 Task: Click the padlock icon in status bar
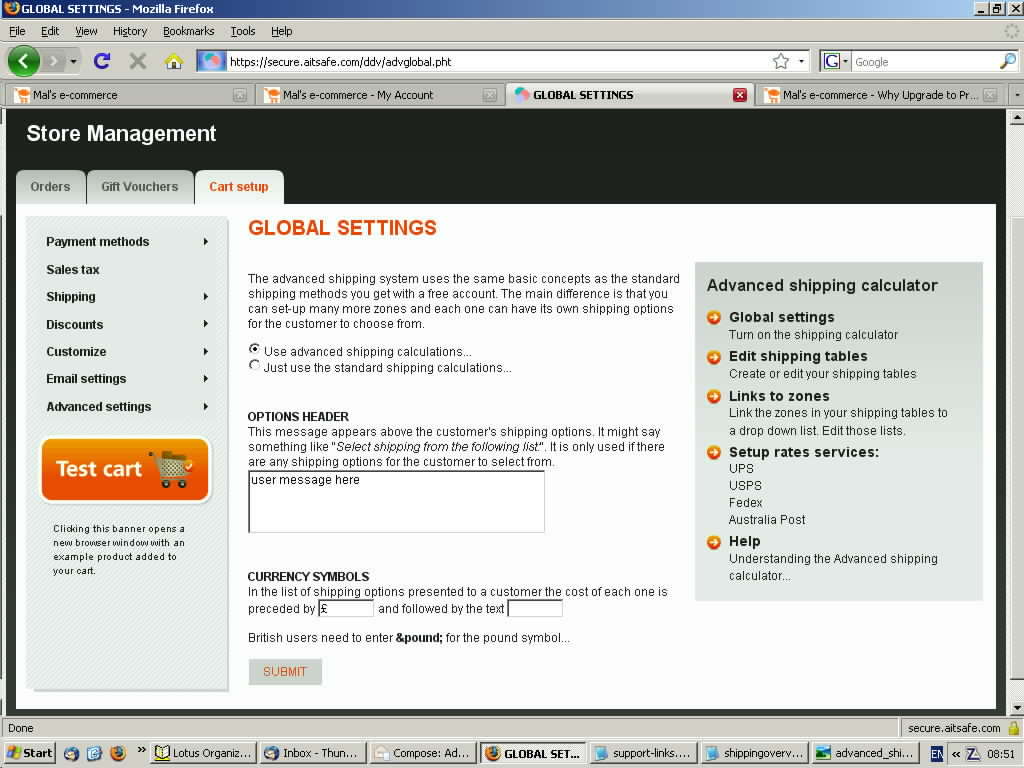1014,728
